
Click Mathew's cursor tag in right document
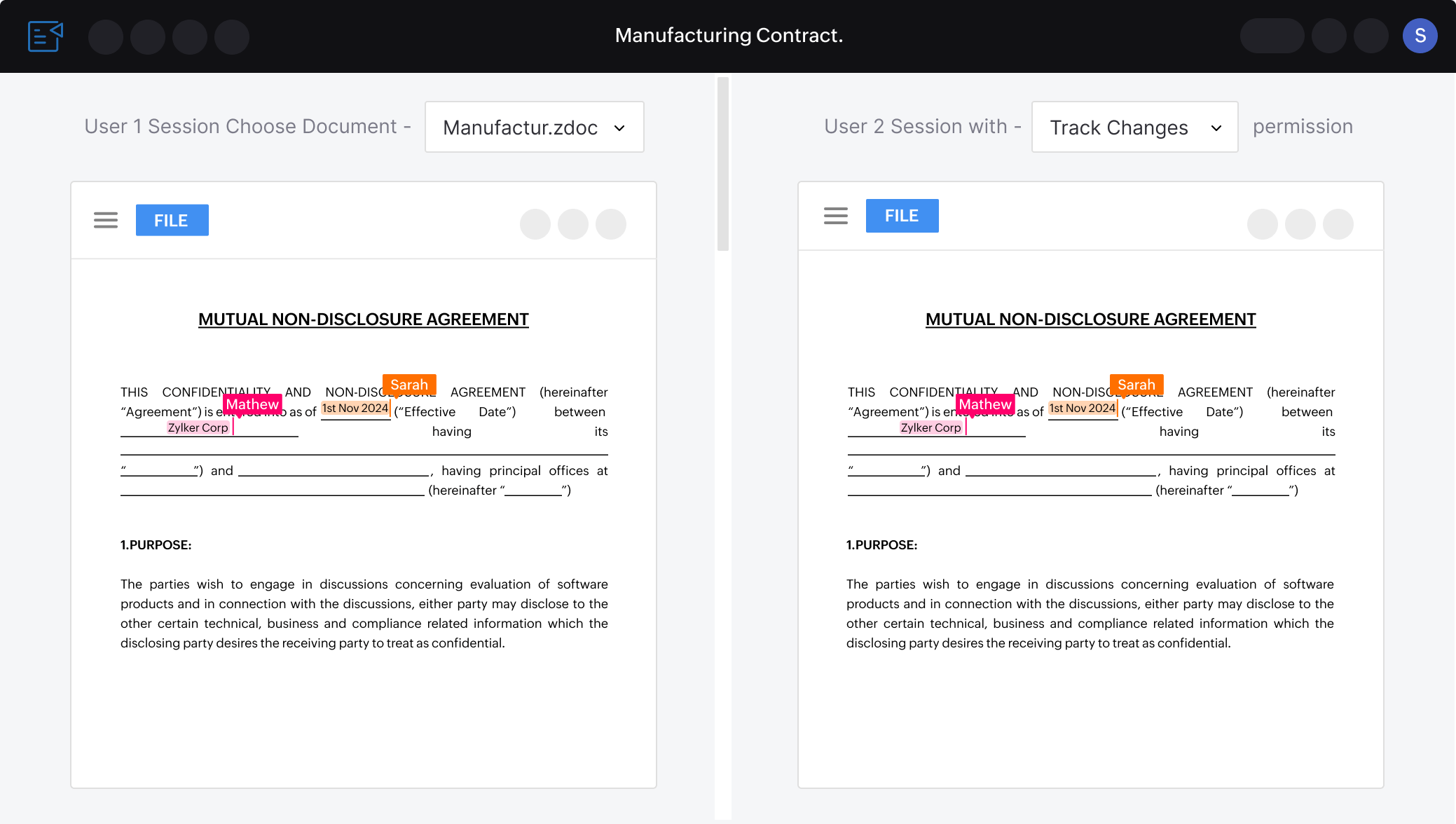pos(984,404)
